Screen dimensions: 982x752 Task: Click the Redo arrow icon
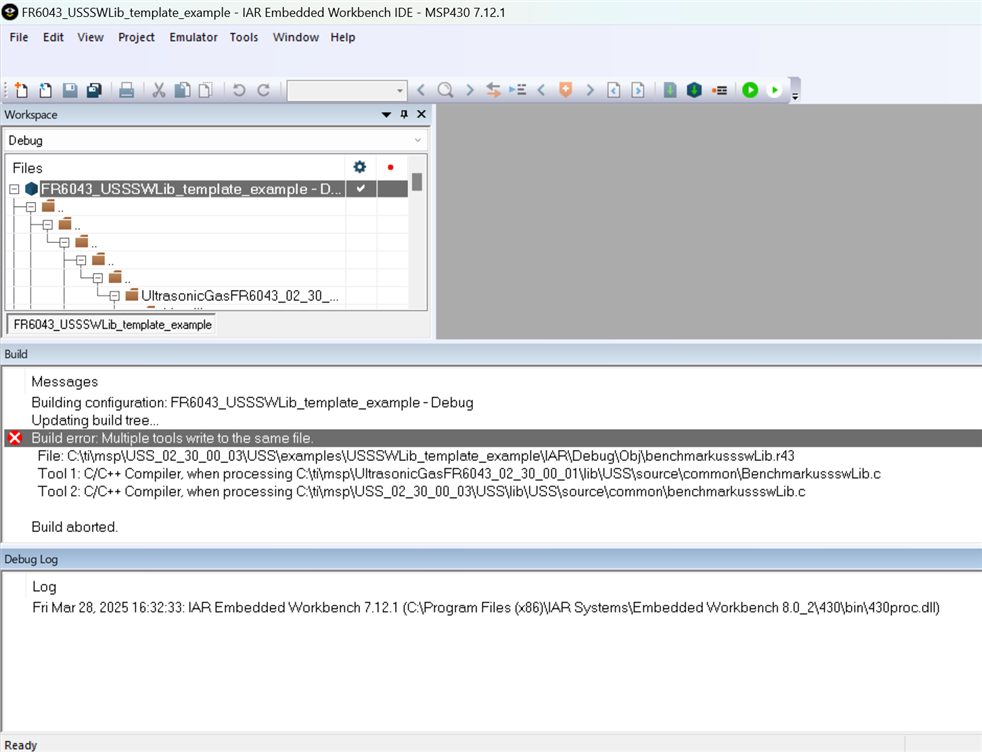click(x=264, y=90)
